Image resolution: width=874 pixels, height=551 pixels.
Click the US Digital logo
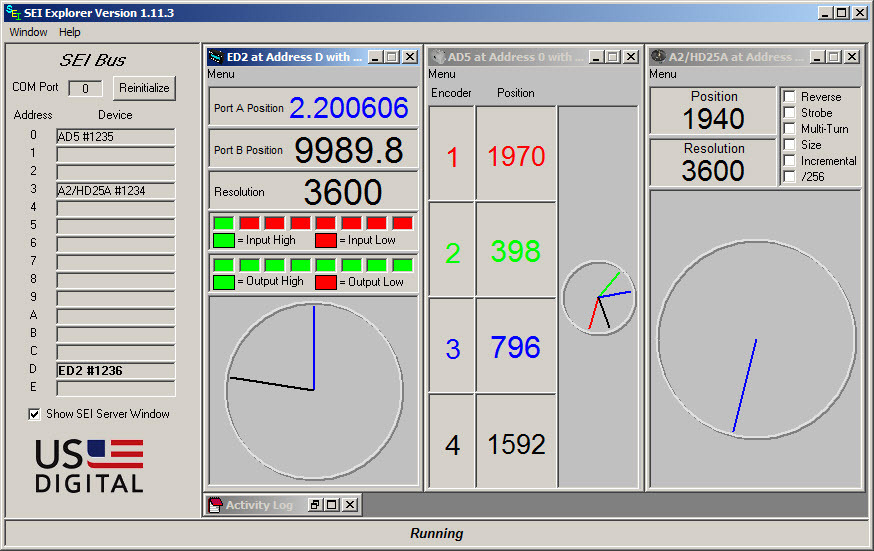coord(89,466)
